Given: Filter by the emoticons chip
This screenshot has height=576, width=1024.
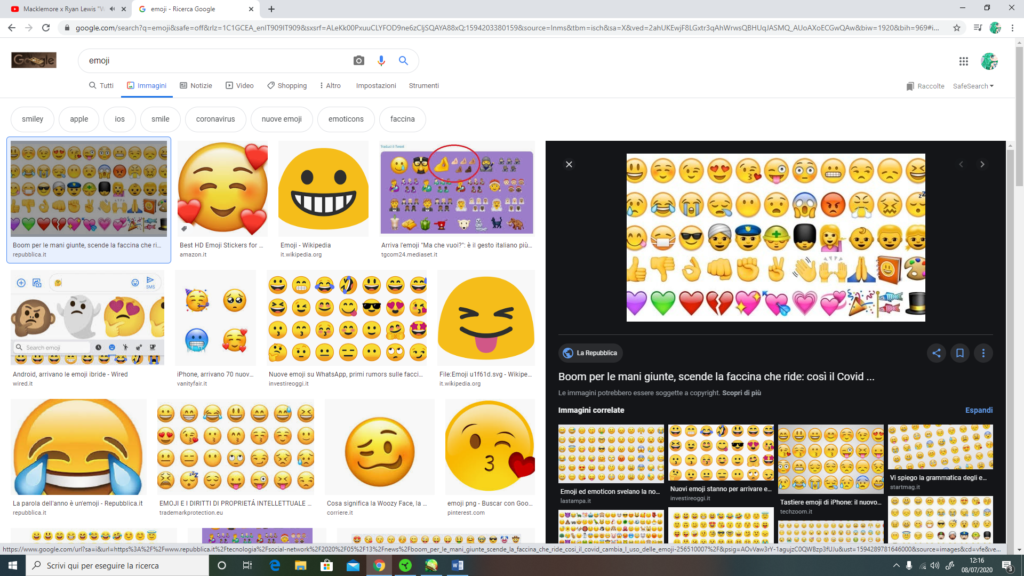Looking at the screenshot, I should [346, 119].
